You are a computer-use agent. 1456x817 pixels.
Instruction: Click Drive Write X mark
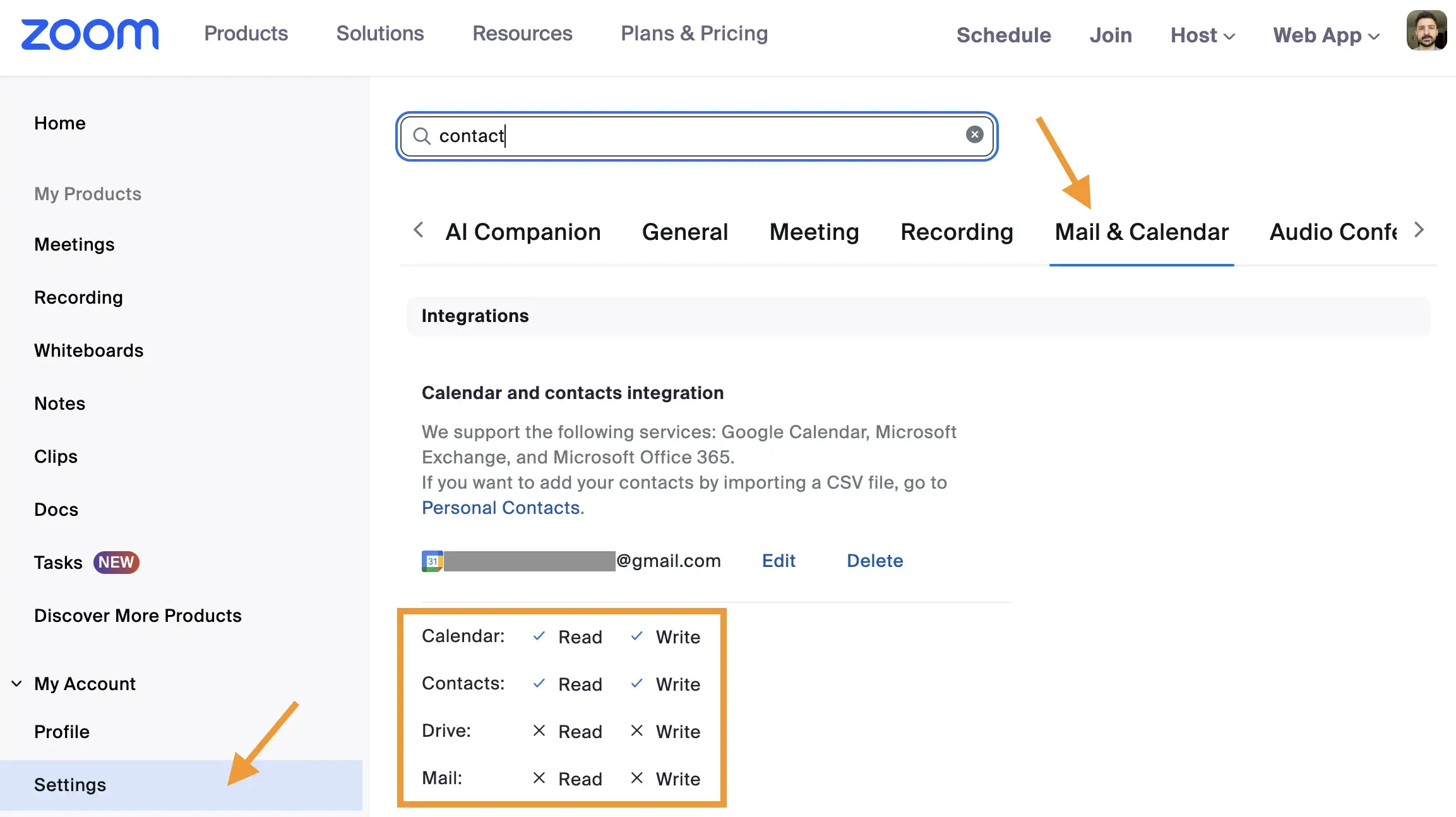coord(636,731)
